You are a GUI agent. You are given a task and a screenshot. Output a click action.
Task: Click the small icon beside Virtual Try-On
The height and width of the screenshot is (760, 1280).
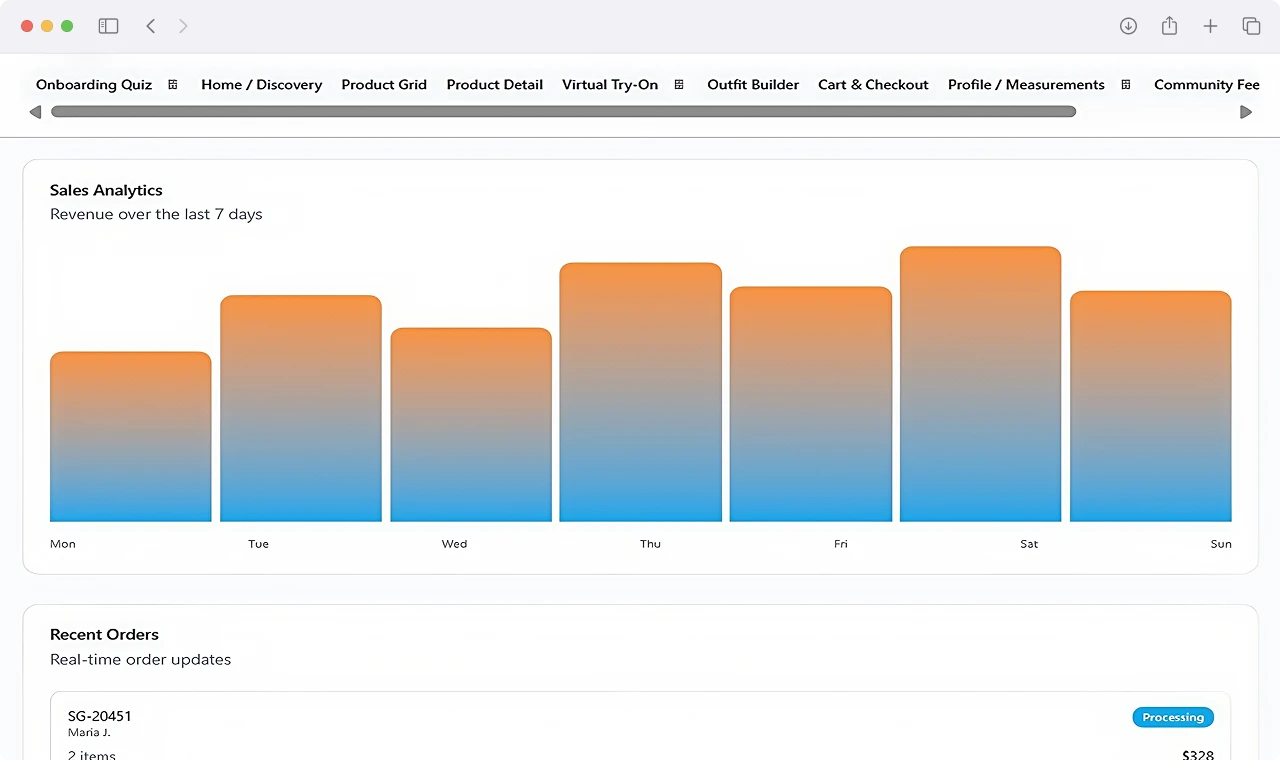(x=679, y=85)
